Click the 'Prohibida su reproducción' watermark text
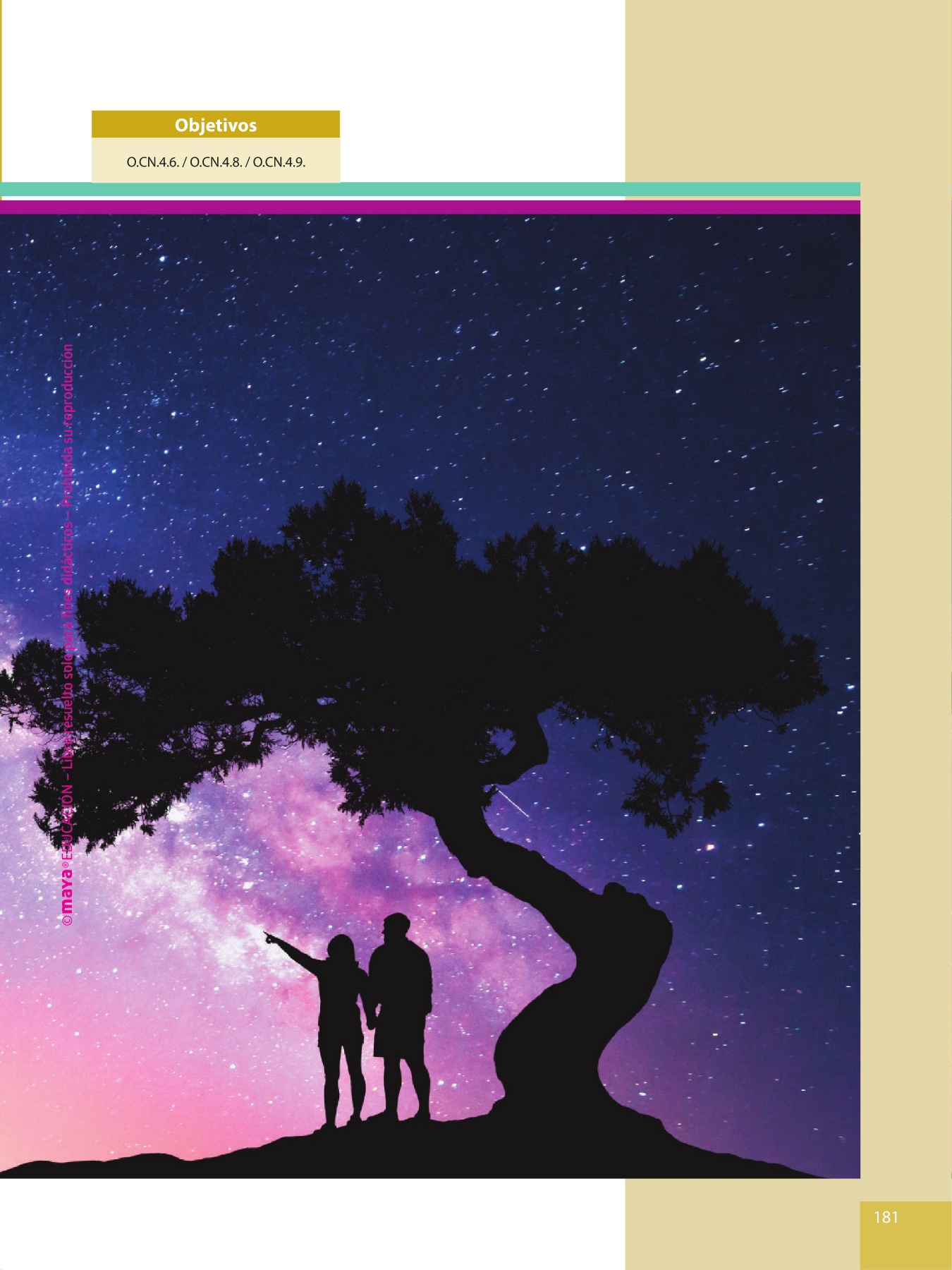 coord(68,425)
